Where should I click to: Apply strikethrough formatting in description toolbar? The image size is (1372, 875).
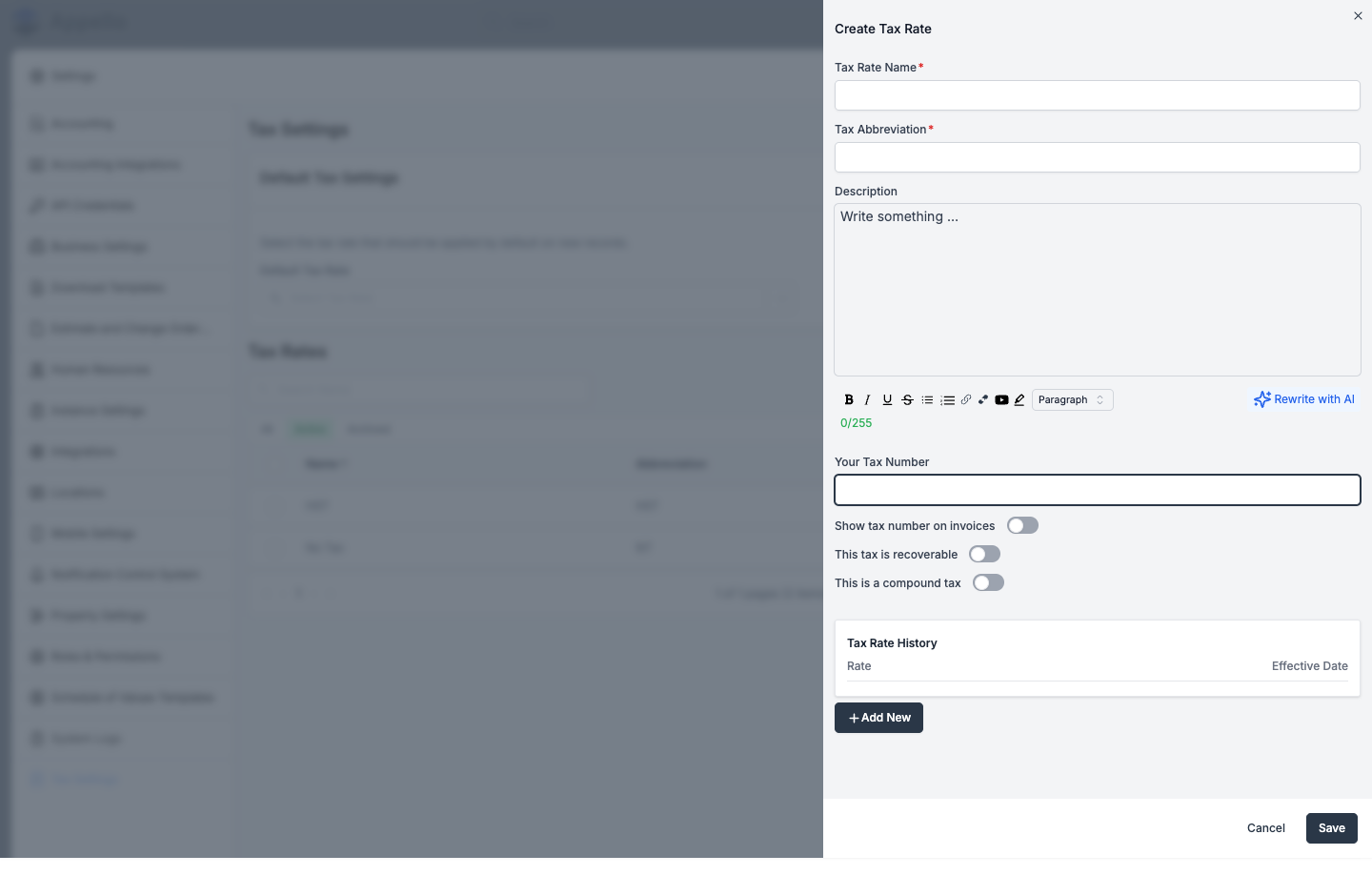tap(907, 400)
